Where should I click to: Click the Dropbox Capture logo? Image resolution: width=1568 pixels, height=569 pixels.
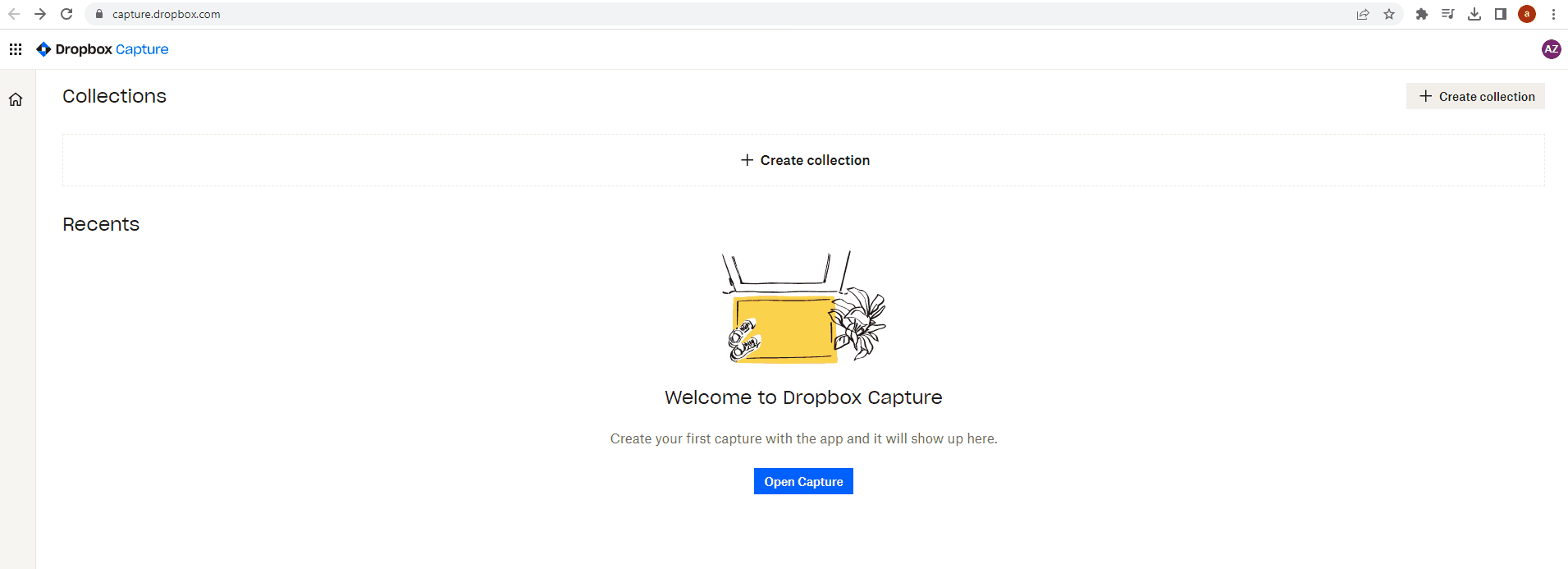(103, 49)
